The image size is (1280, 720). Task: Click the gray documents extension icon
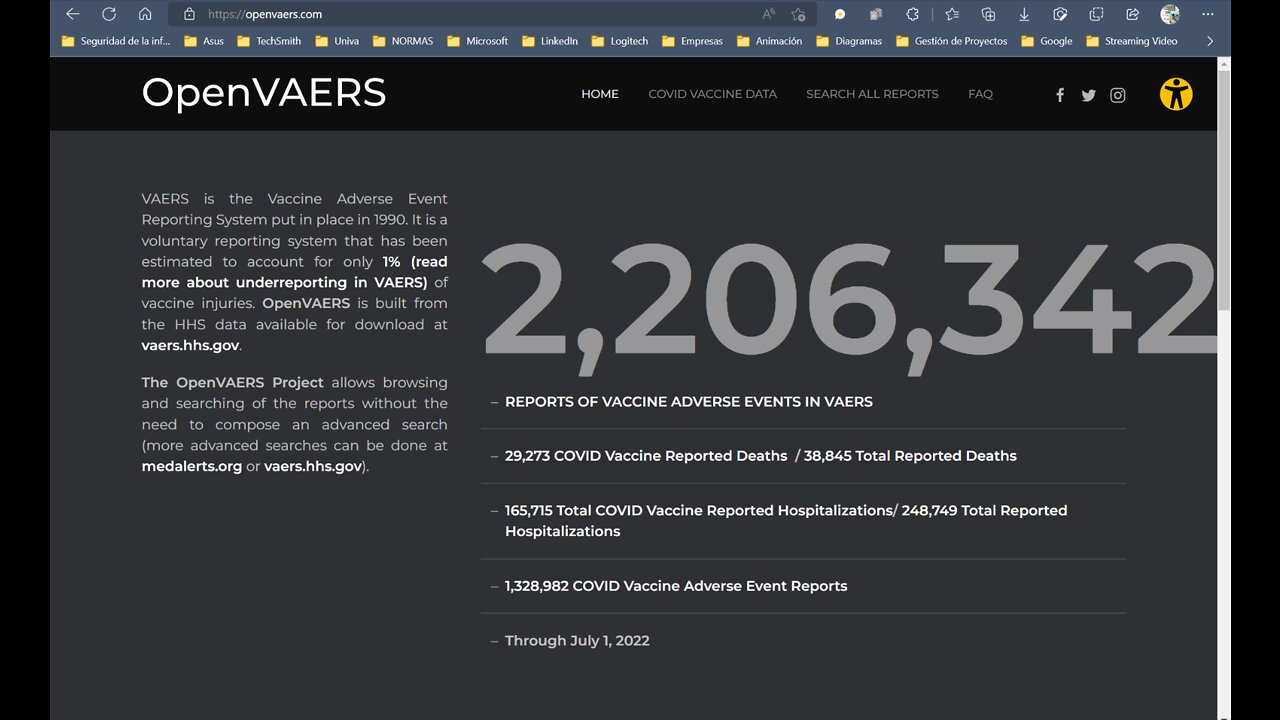(876, 14)
